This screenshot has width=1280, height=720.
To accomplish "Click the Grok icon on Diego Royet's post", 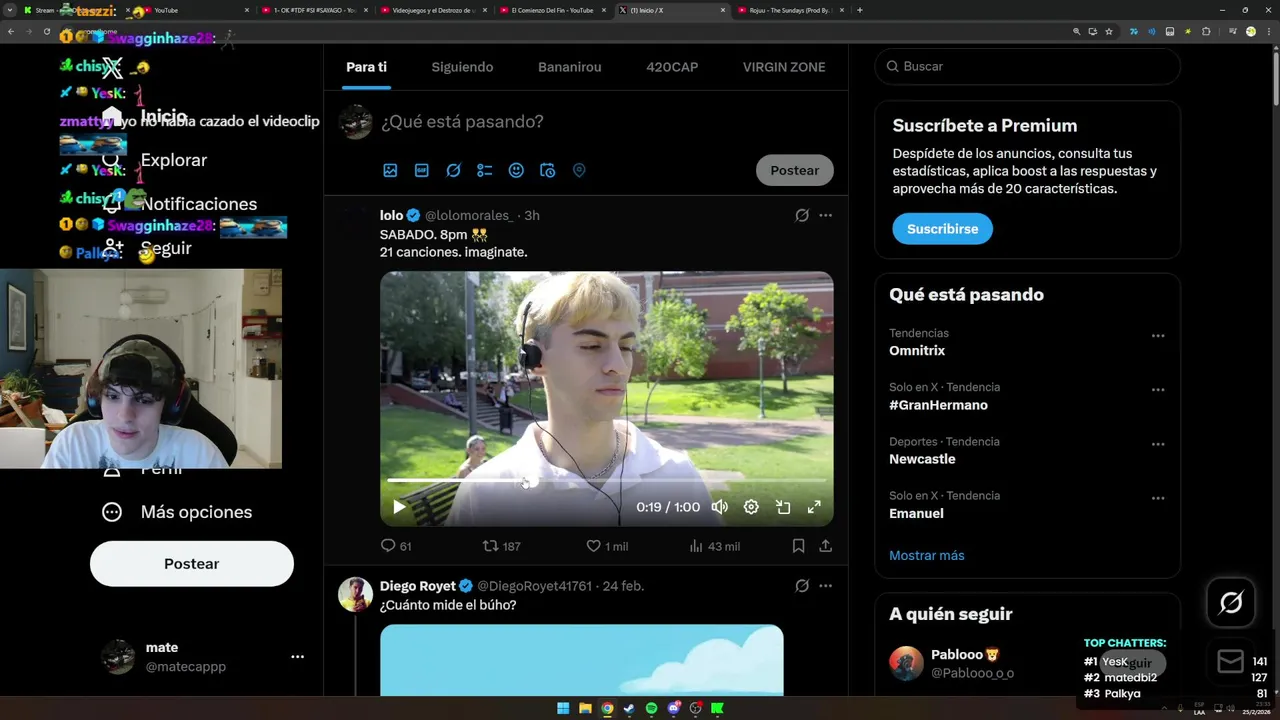I will (x=802, y=586).
